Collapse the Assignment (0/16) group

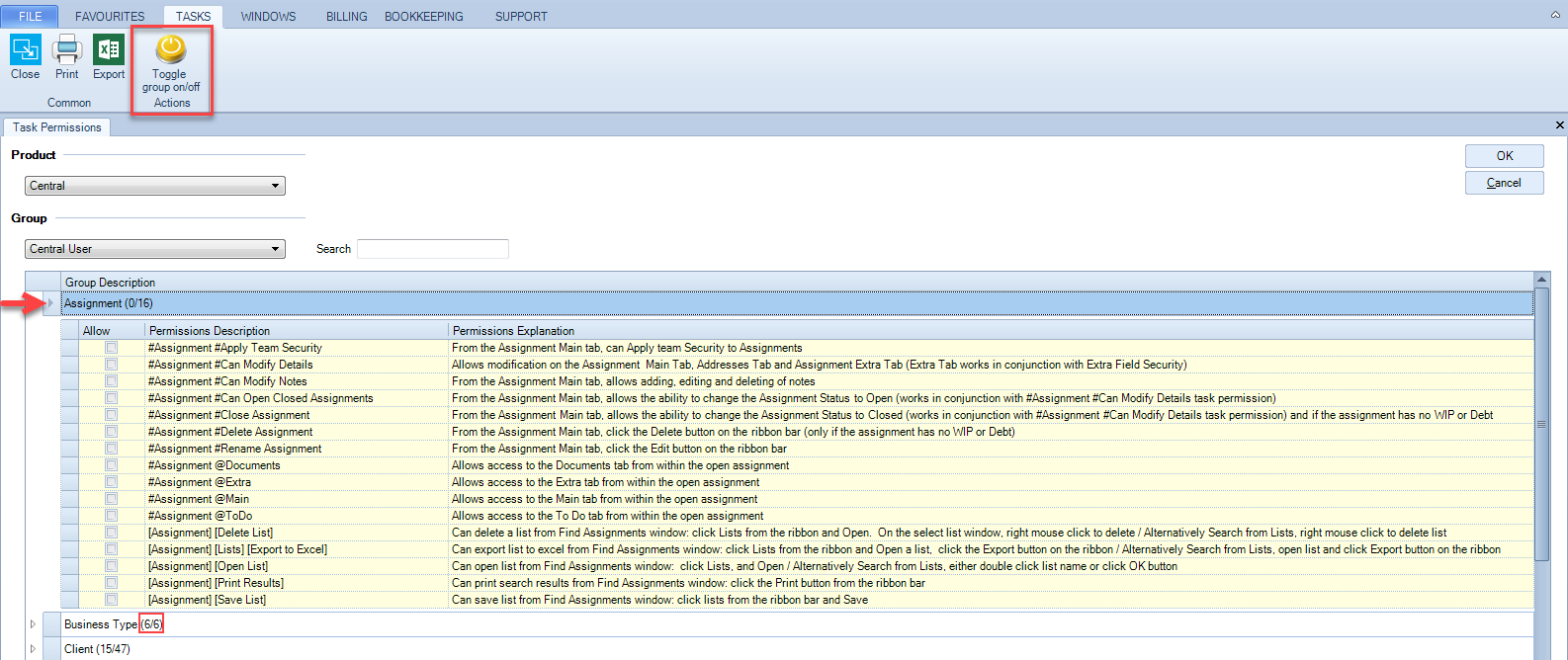(50, 303)
